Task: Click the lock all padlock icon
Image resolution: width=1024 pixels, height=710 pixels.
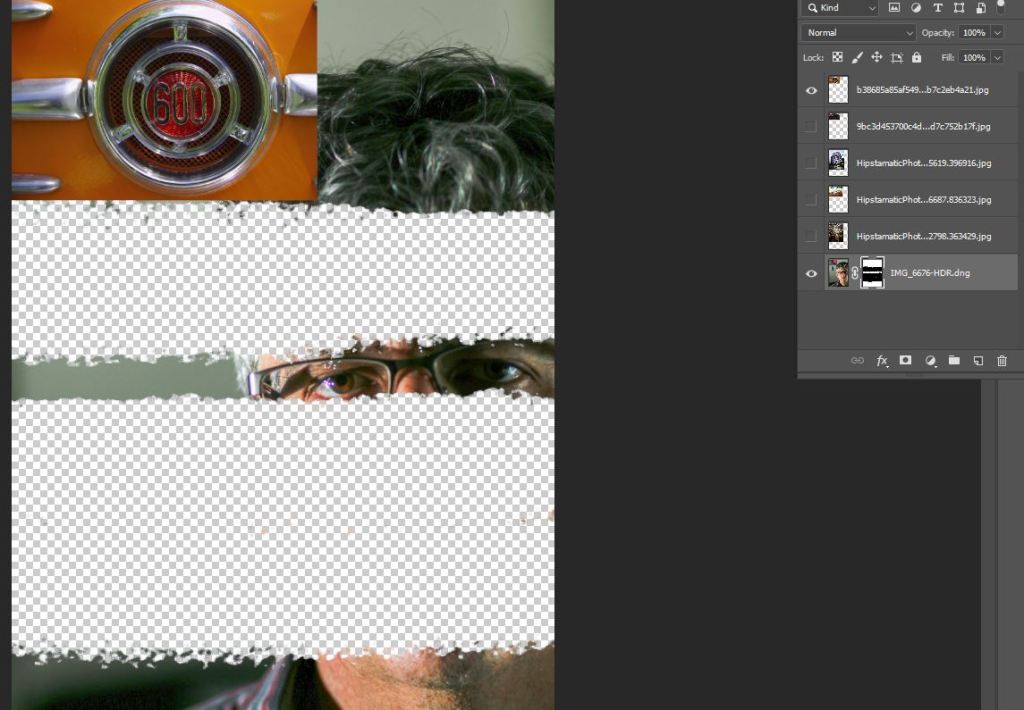Action: (x=916, y=58)
